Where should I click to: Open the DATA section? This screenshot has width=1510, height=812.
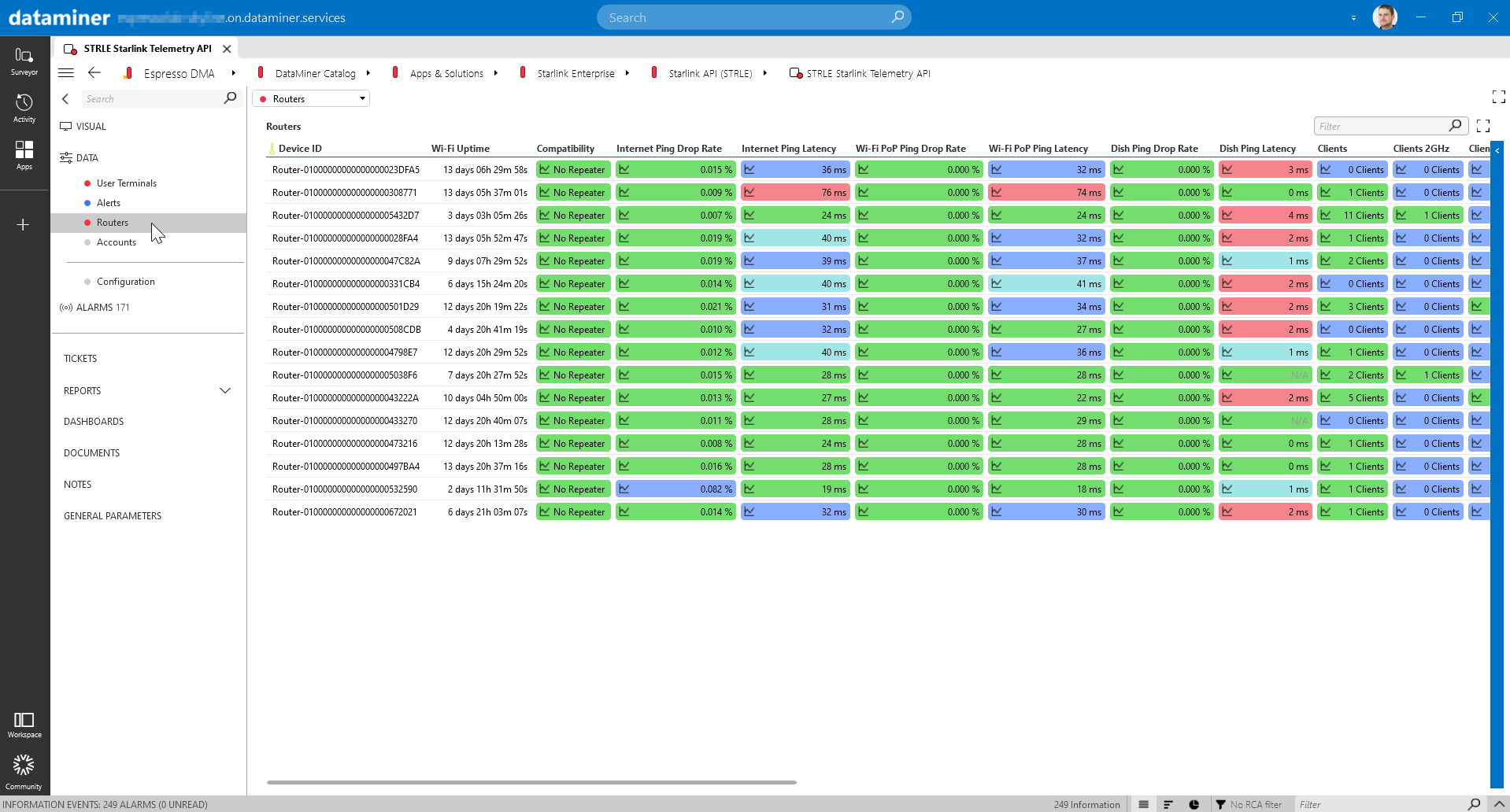pyautogui.click(x=87, y=158)
